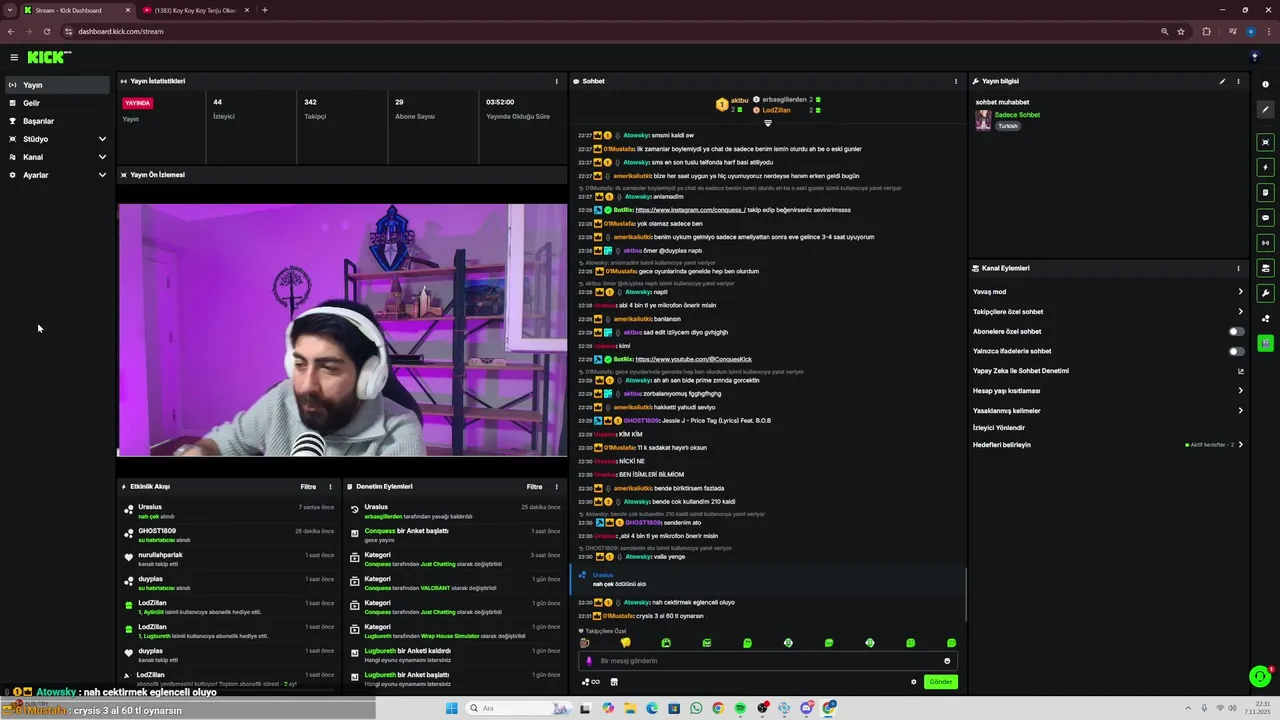Image resolution: width=1280 pixels, height=720 pixels.
Task: Open Yasaklanmış kelimeler arrow
Action: (x=1241, y=411)
